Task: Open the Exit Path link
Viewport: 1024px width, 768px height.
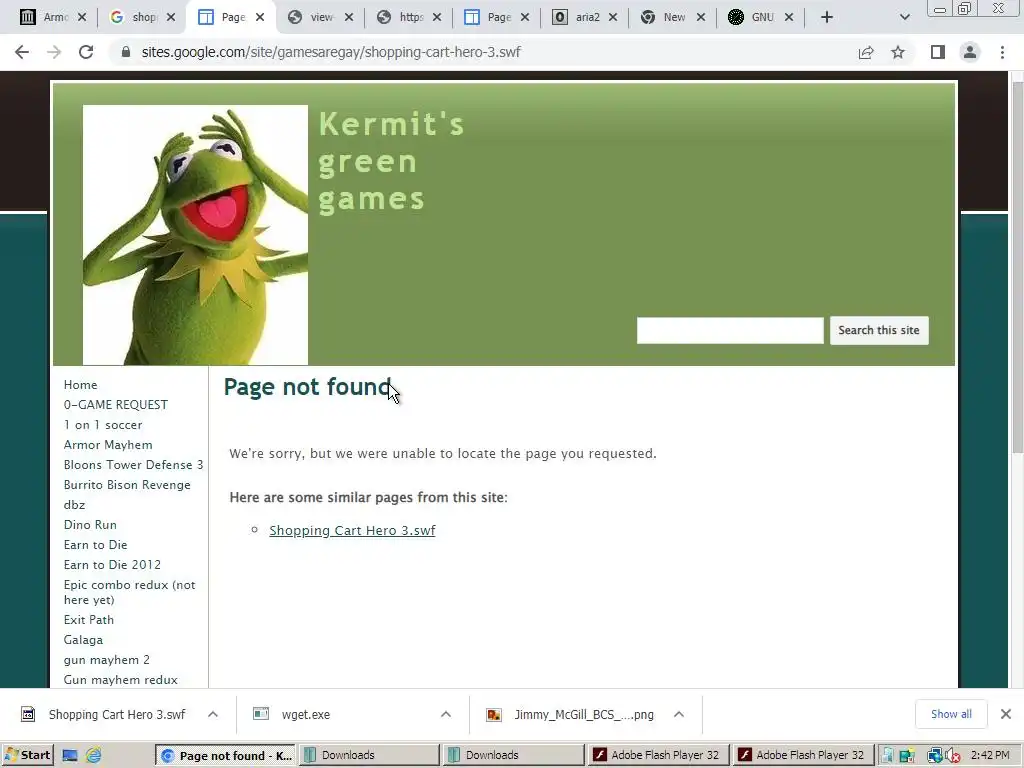Action: click(88, 620)
